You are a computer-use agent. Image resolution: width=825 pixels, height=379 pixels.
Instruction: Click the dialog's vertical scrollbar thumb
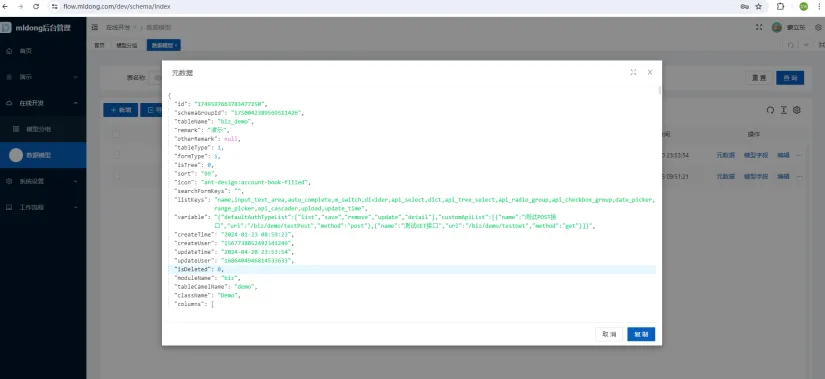click(x=660, y=91)
